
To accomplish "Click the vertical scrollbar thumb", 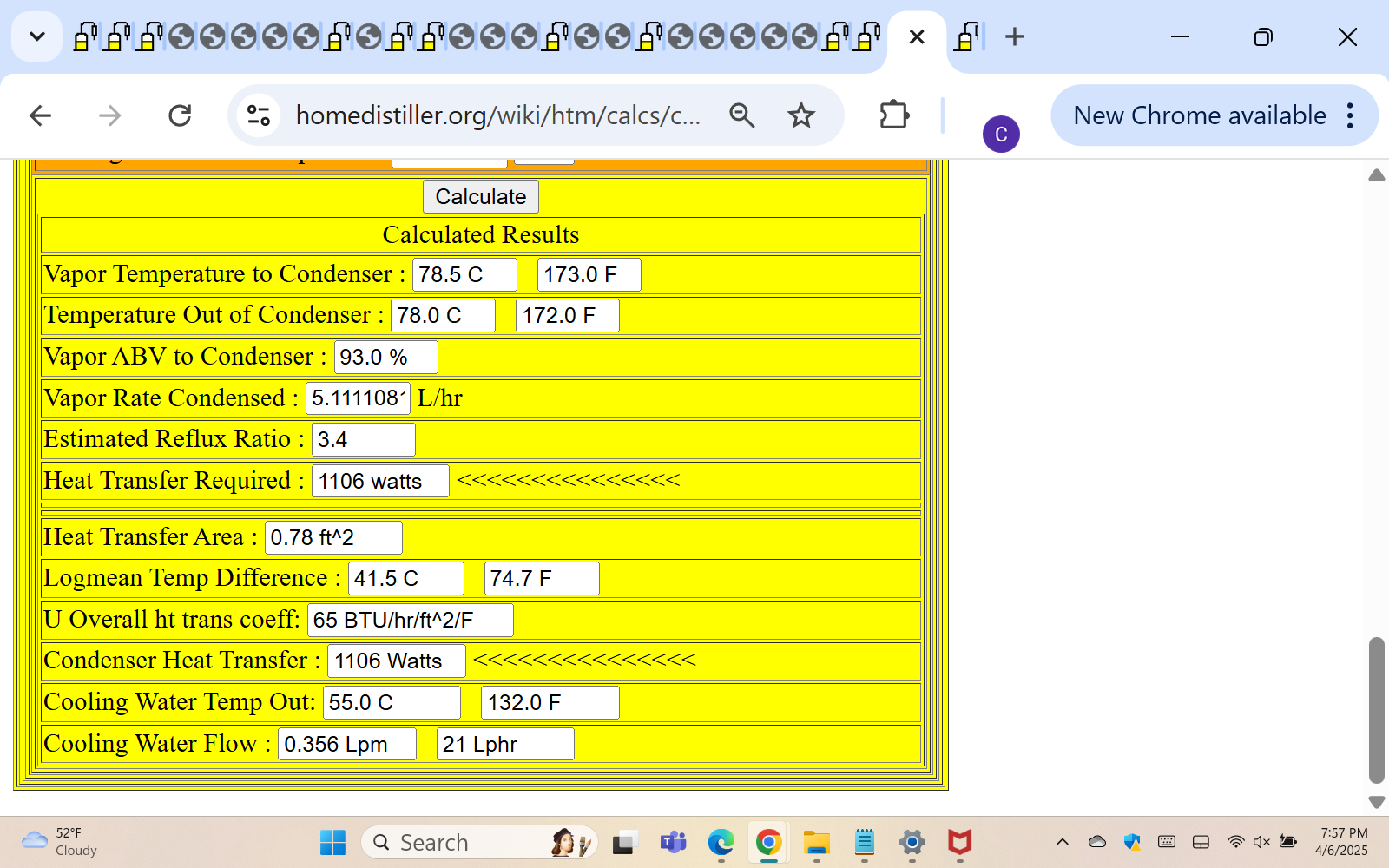I will pos(1376,710).
